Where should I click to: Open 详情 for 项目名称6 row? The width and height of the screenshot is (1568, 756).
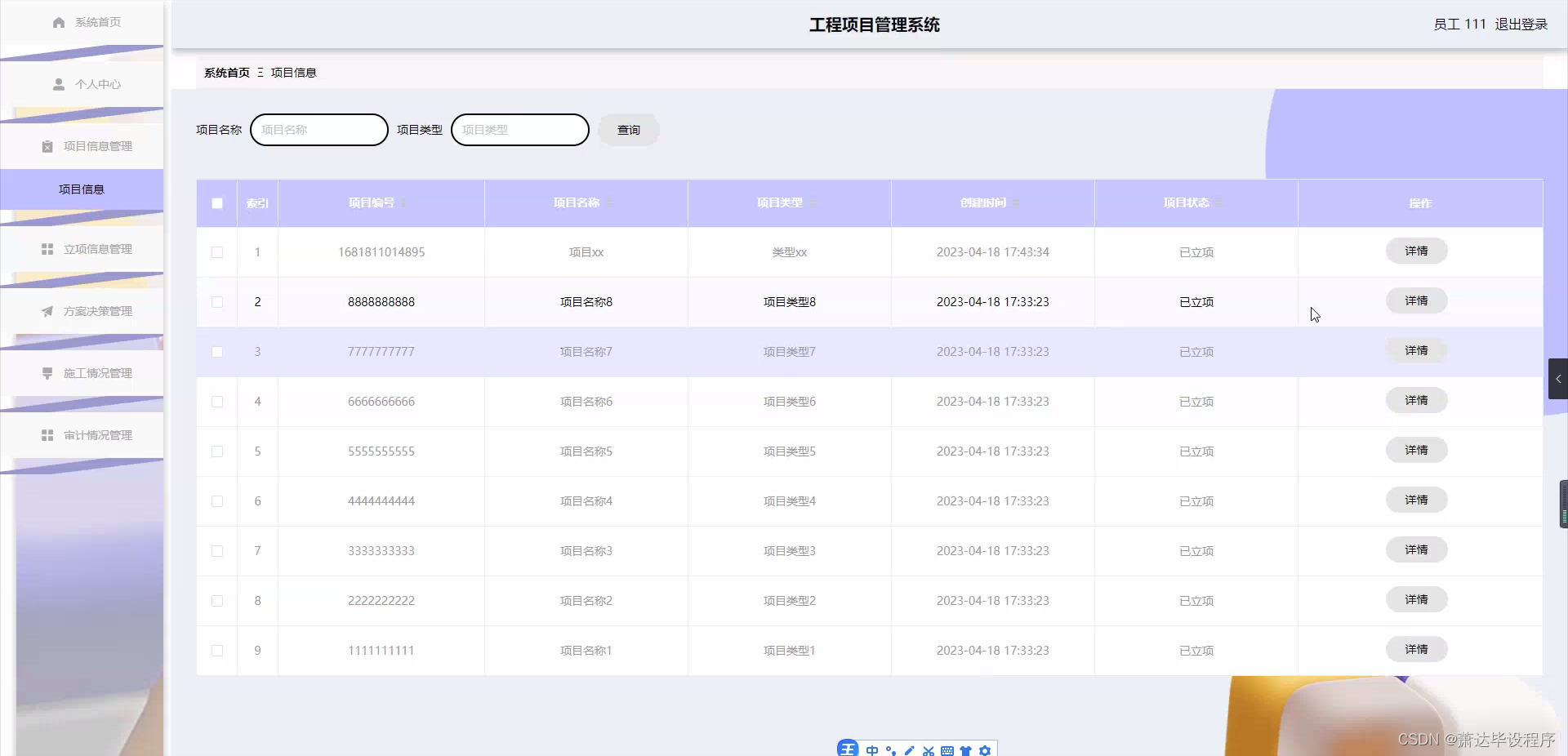(1416, 400)
